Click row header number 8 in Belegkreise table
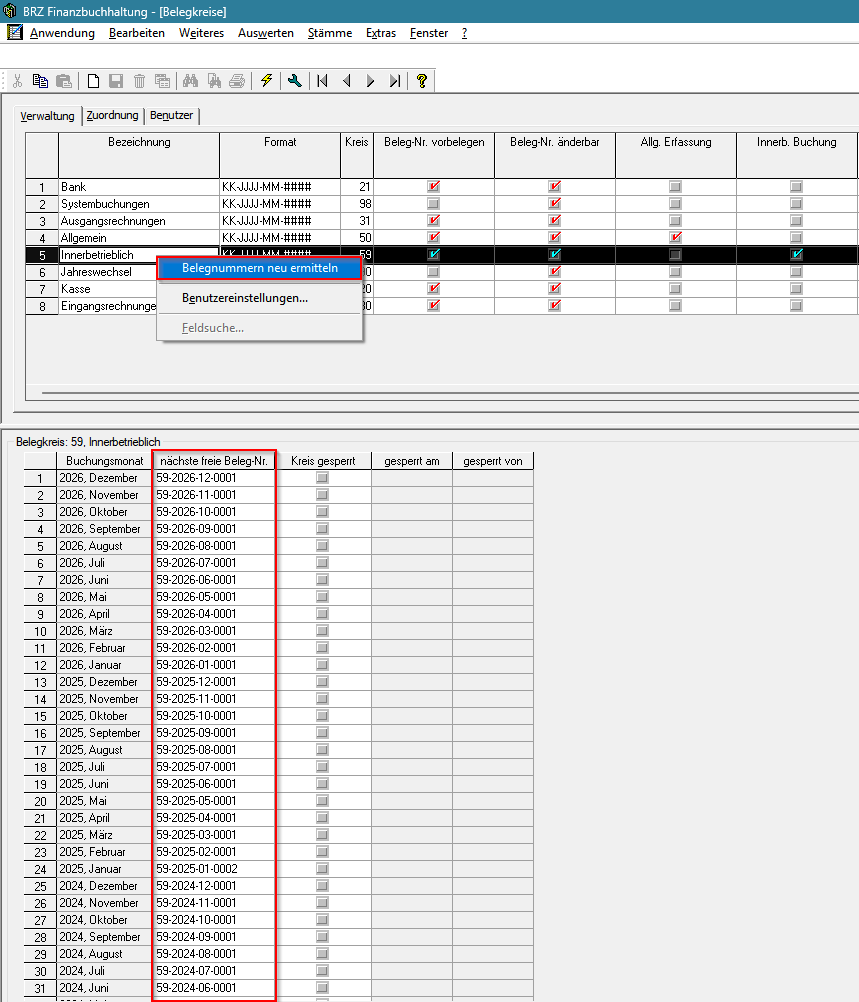The width and height of the screenshot is (859, 1002). click(x=42, y=305)
